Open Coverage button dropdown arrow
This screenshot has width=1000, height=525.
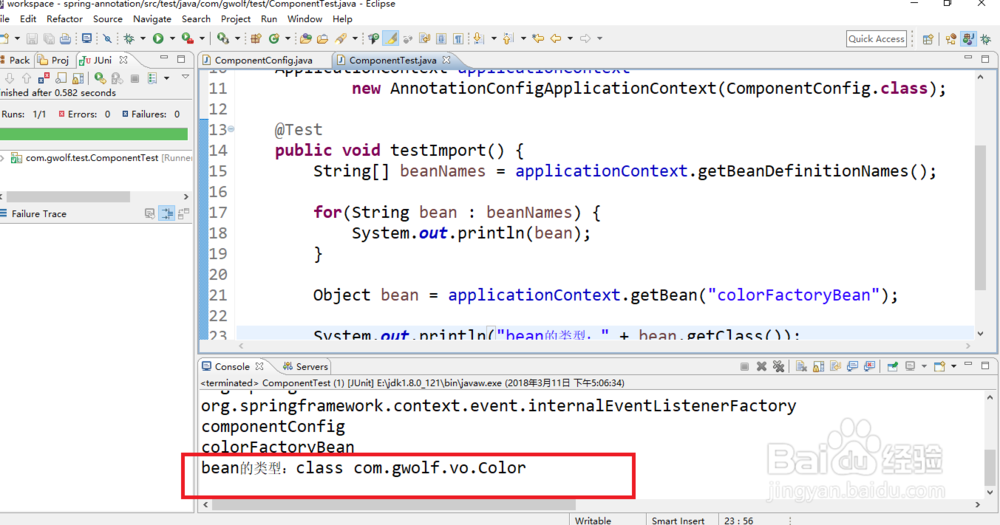tap(202, 39)
